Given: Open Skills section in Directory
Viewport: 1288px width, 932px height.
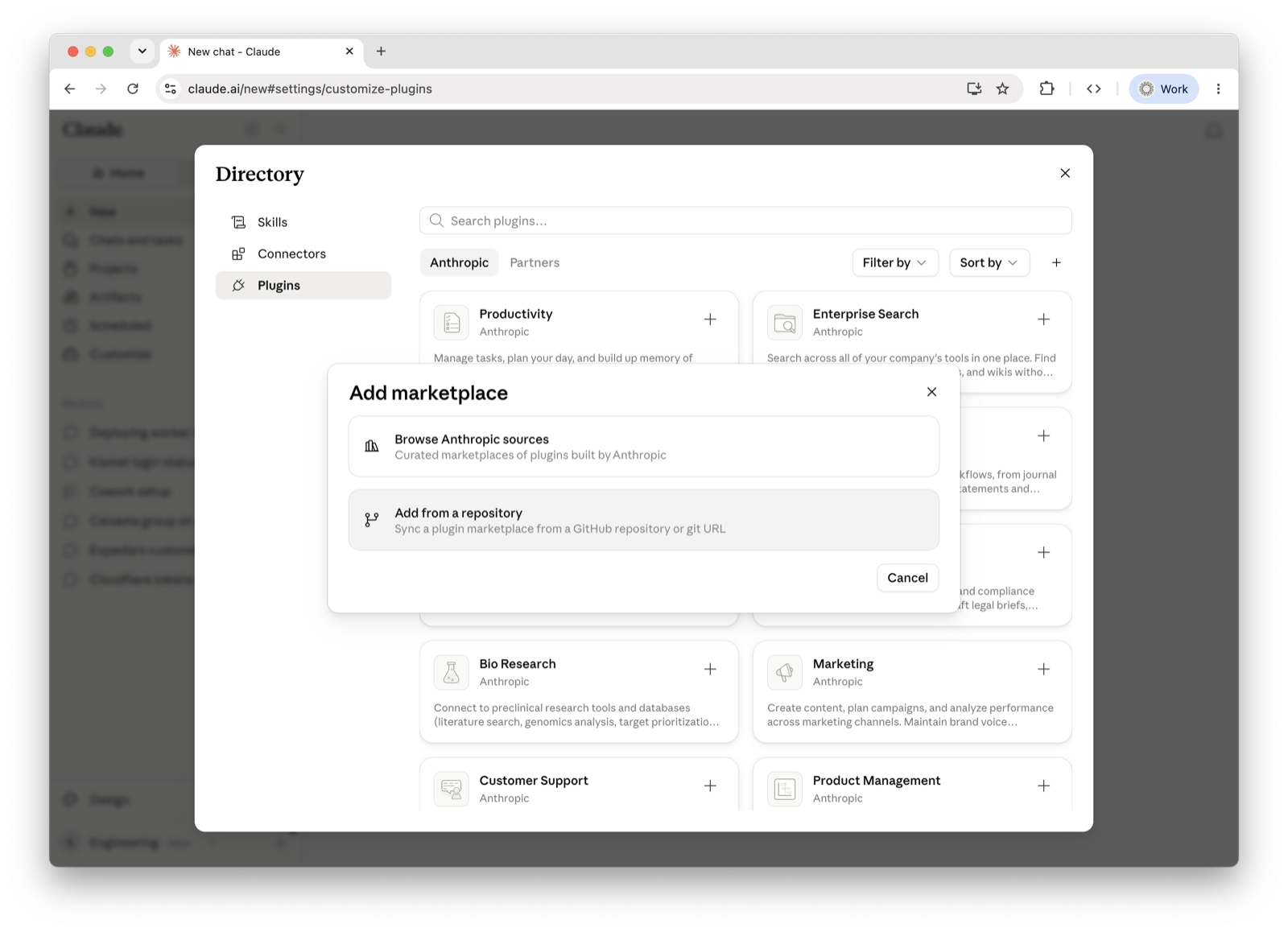Looking at the screenshot, I should 303,222.
